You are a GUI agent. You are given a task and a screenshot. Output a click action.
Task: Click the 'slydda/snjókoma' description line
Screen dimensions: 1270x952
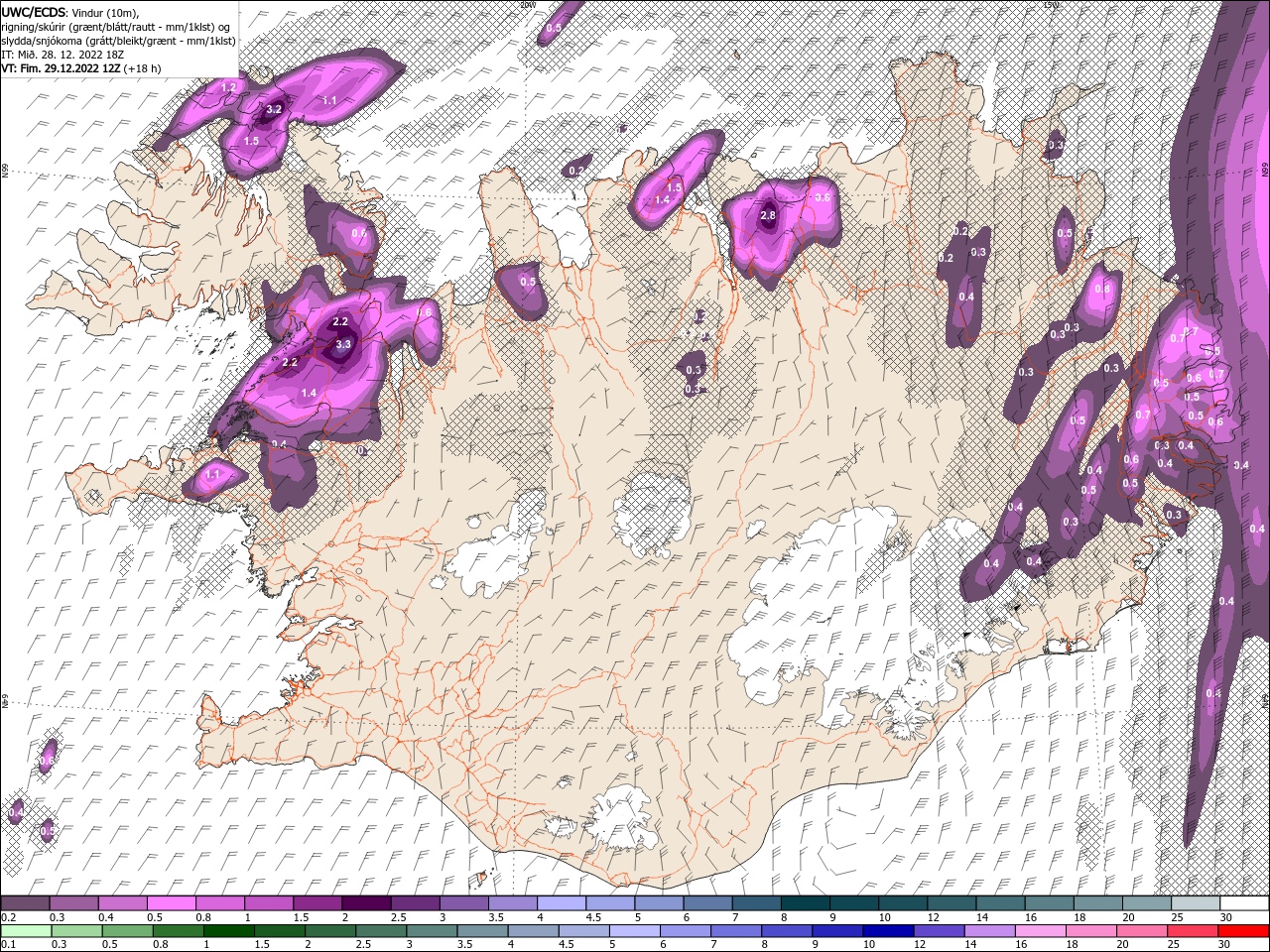118,41
